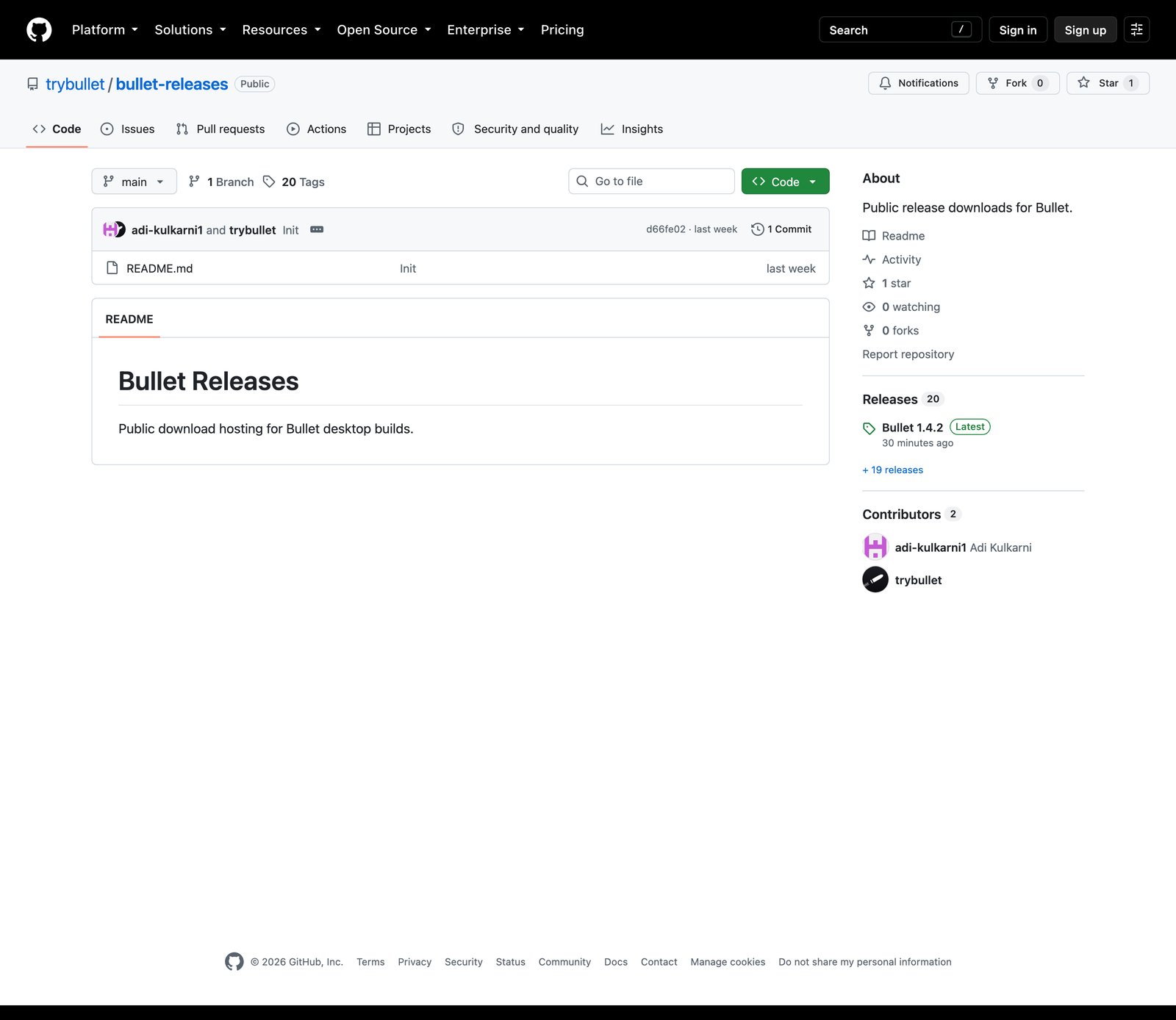Image resolution: width=1176 pixels, height=1020 pixels.
Task: Select the README tab in file viewer
Action: point(129,319)
